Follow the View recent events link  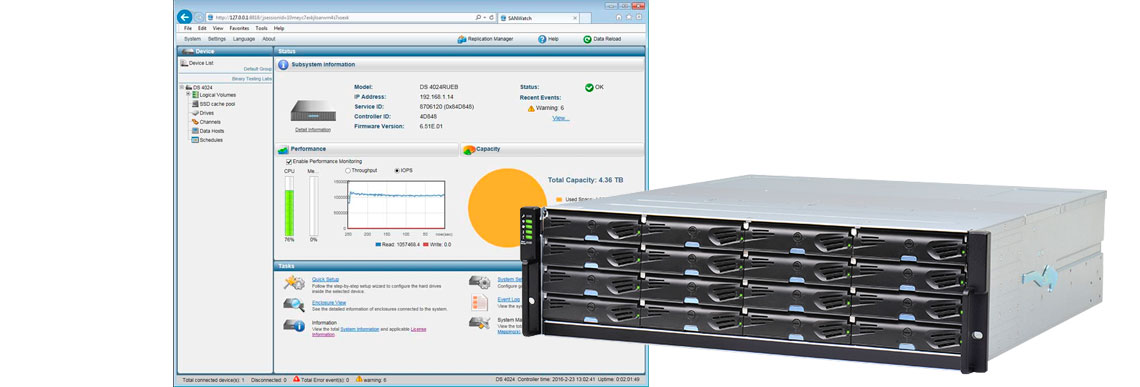coord(561,118)
